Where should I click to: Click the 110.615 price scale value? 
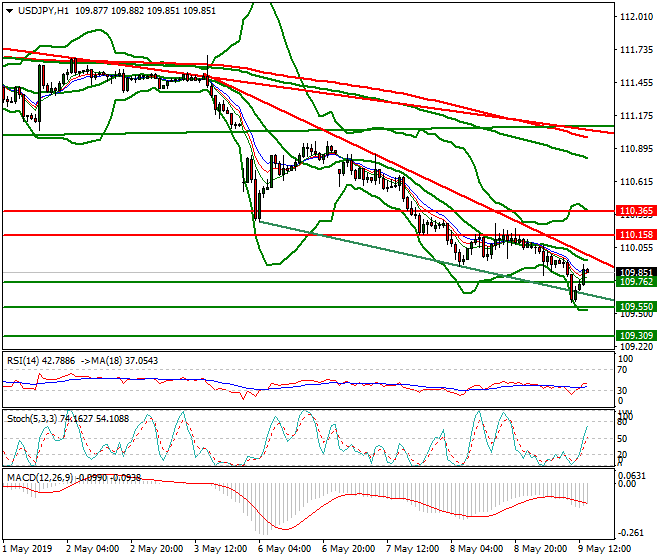tap(636, 181)
